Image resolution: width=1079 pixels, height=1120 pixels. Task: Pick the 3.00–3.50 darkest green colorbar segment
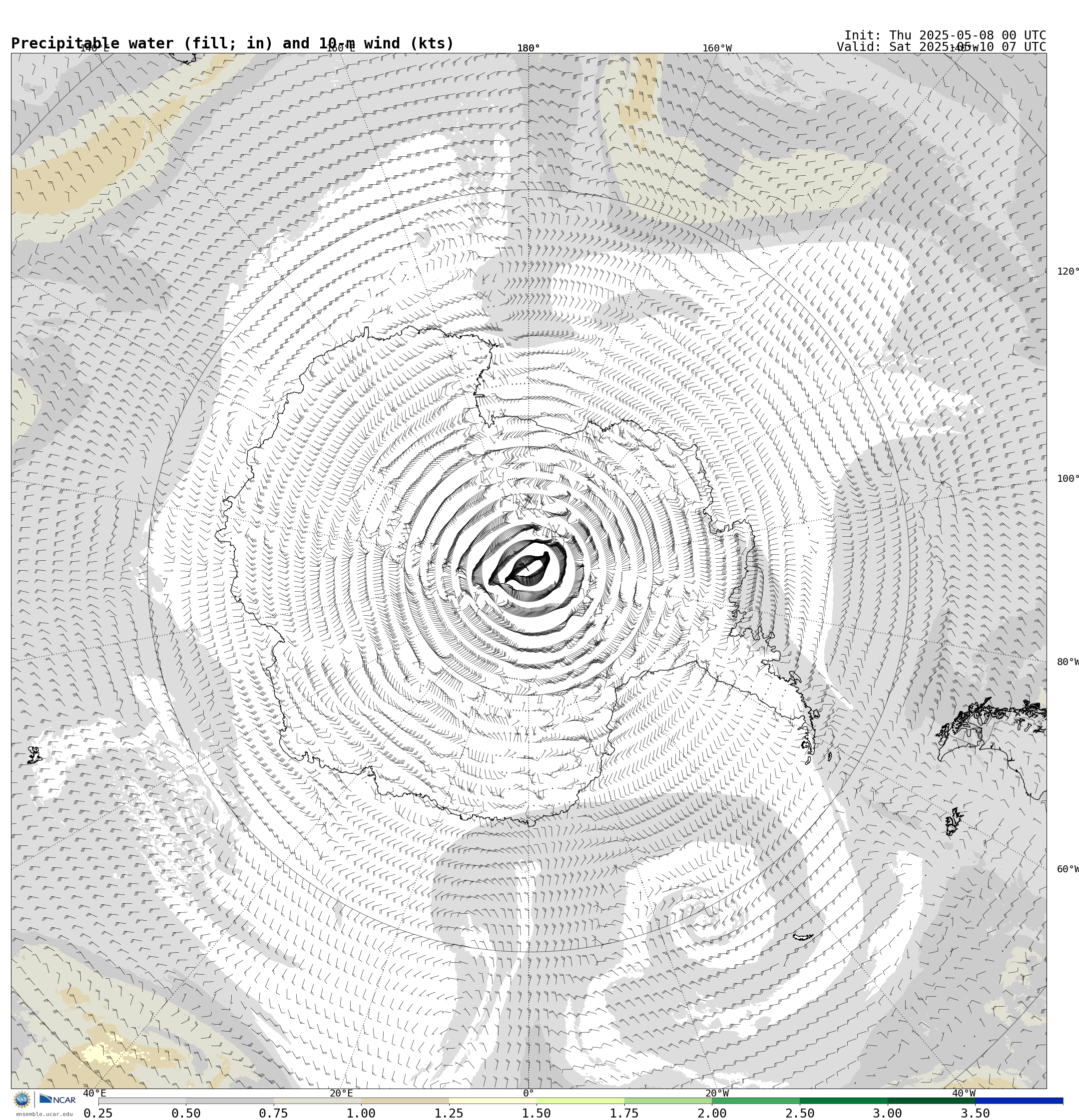pos(932,1101)
